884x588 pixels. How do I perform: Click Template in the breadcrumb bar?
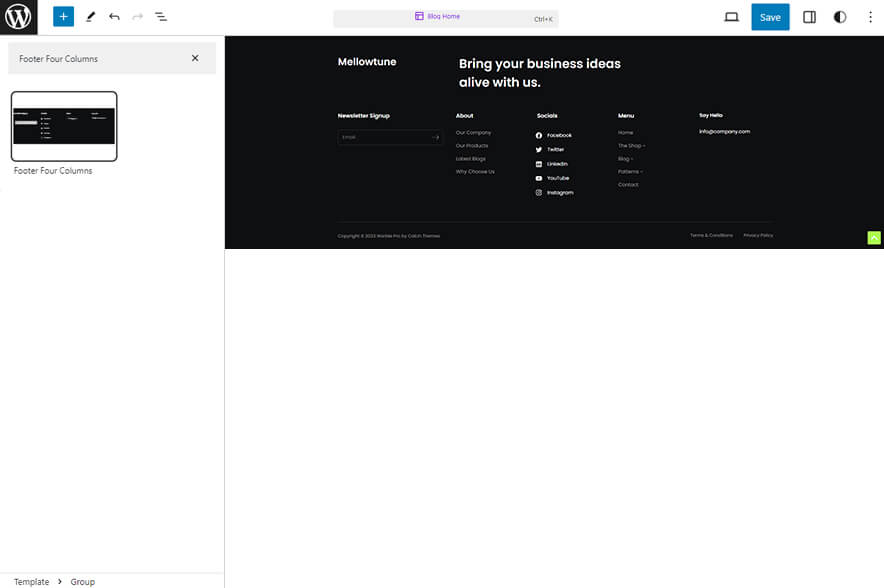click(31, 581)
